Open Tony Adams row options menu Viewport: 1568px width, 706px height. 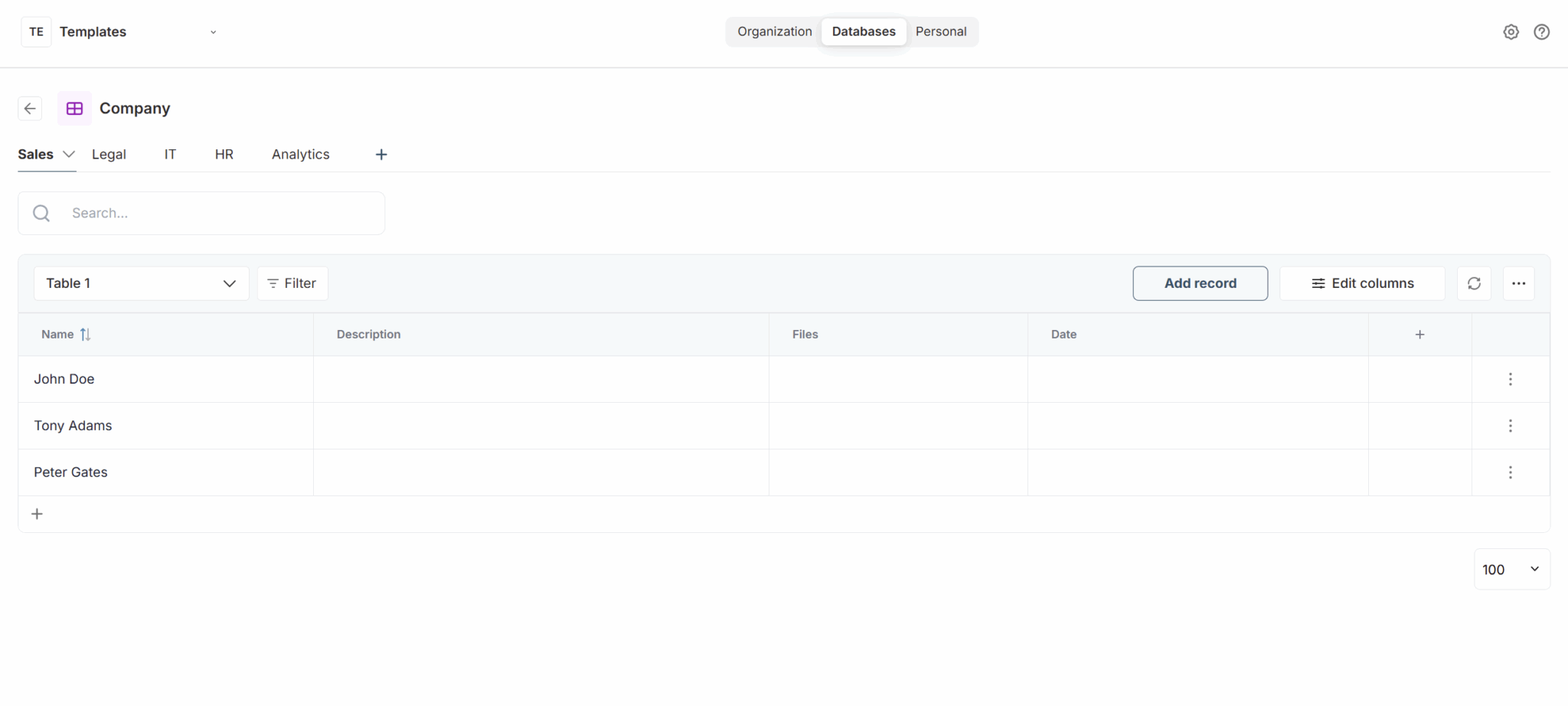click(x=1510, y=426)
